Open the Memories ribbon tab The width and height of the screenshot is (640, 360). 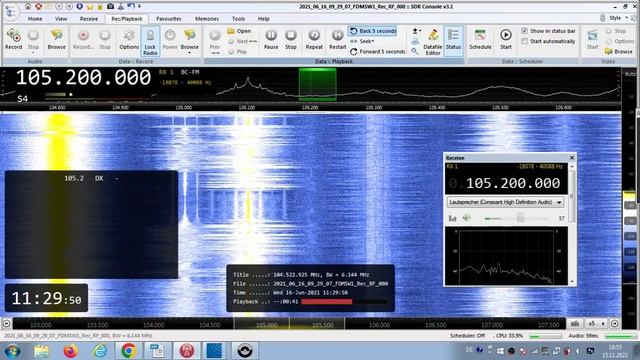tap(207, 19)
